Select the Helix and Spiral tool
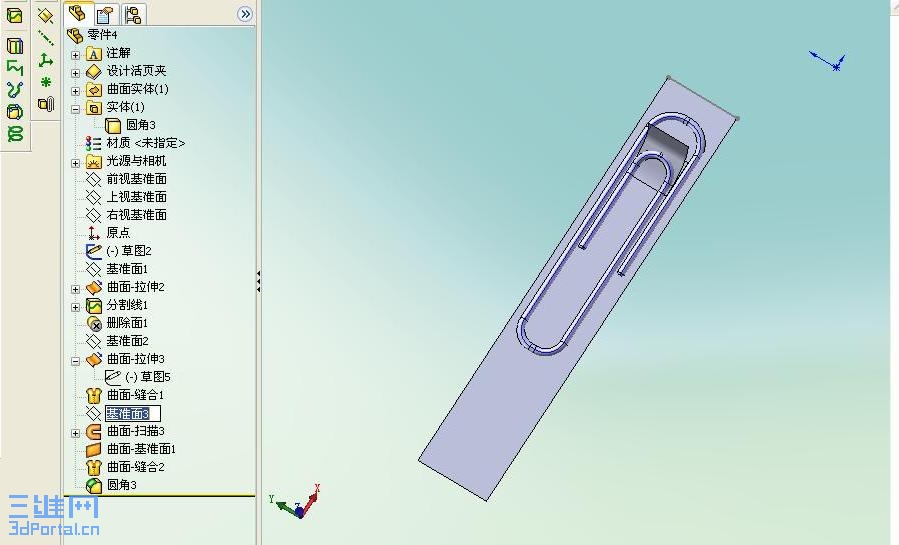 point(15,134)
